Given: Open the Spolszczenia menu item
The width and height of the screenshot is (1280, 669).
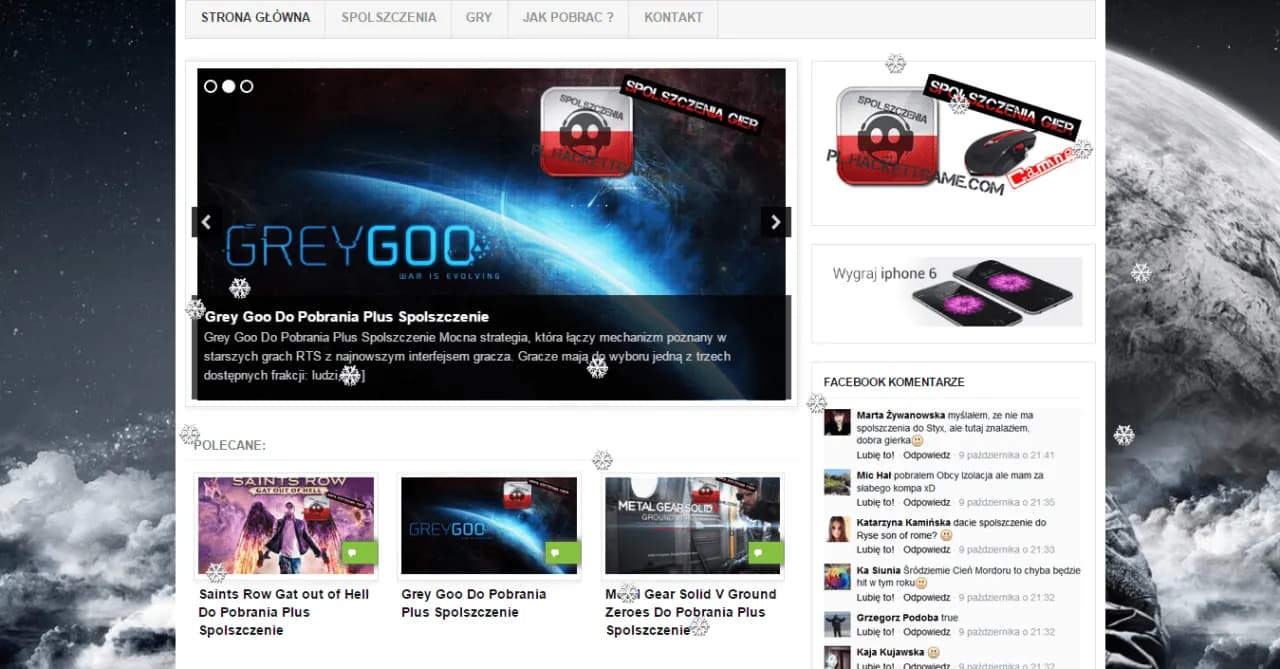Looking at the screenshot, I should (388, 18).
